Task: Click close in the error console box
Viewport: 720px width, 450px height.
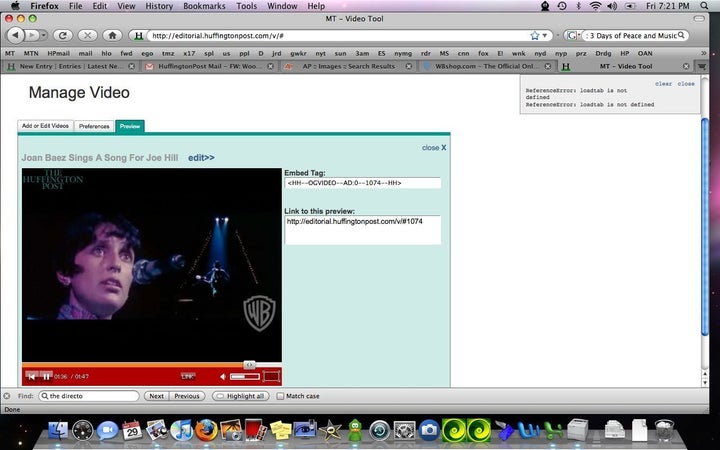Action: (x=686, y=84)
